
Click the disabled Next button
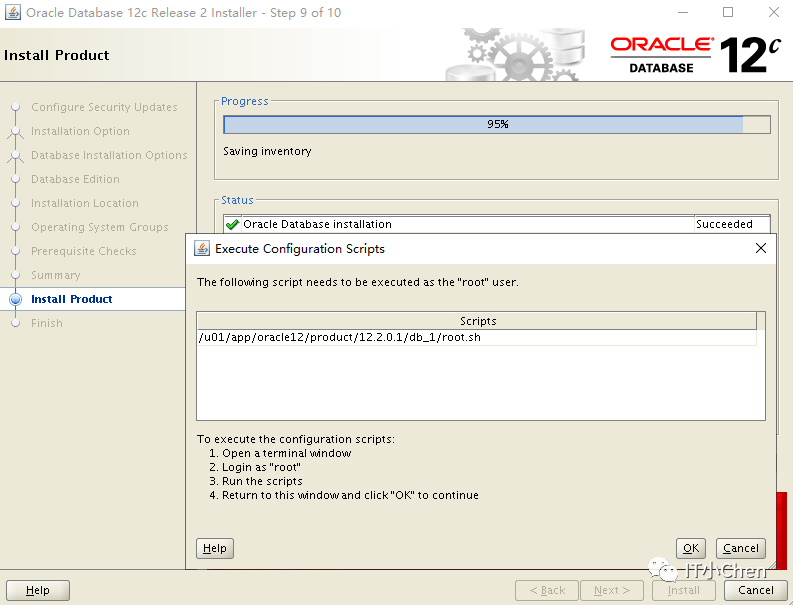[x=612, y=590]
